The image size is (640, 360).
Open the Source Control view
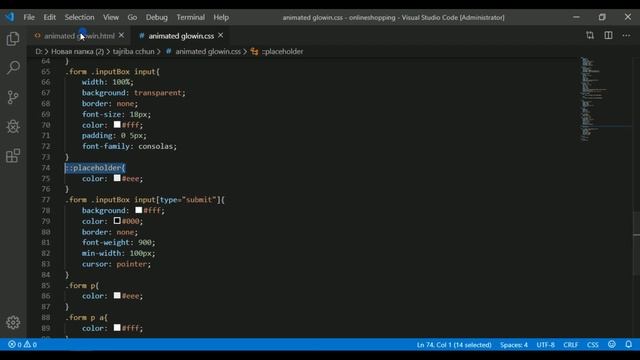tap(13, 97)
